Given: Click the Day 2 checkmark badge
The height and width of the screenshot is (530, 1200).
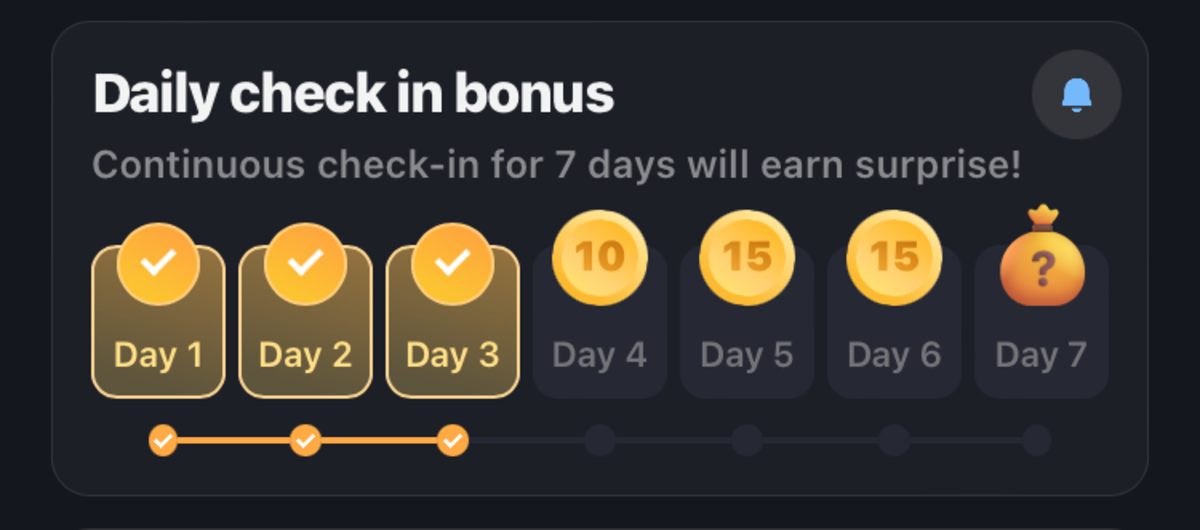Looking at the screenshot, I should point(306,264).
